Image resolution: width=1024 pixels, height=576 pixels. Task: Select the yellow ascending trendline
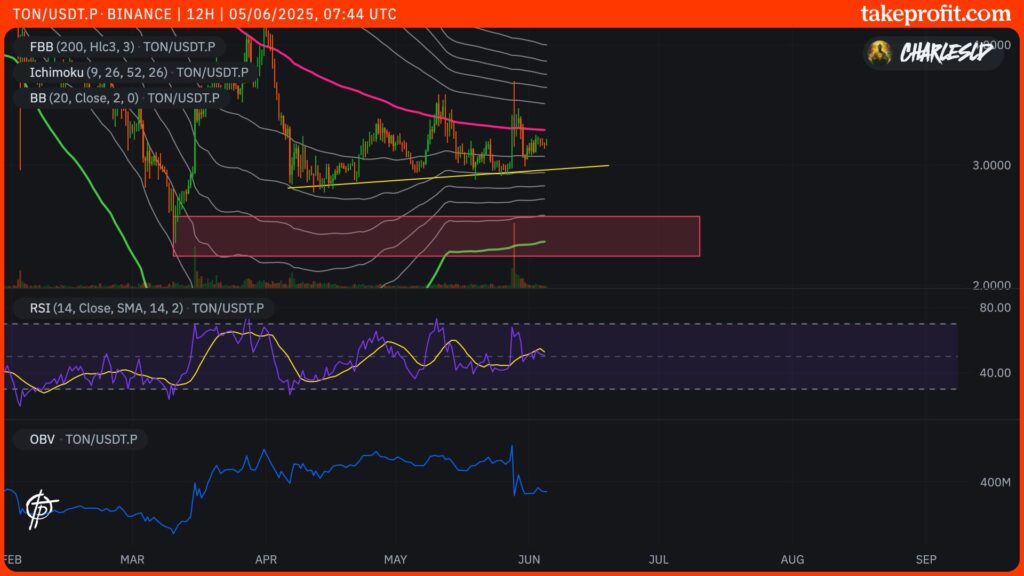pos(450,176)
